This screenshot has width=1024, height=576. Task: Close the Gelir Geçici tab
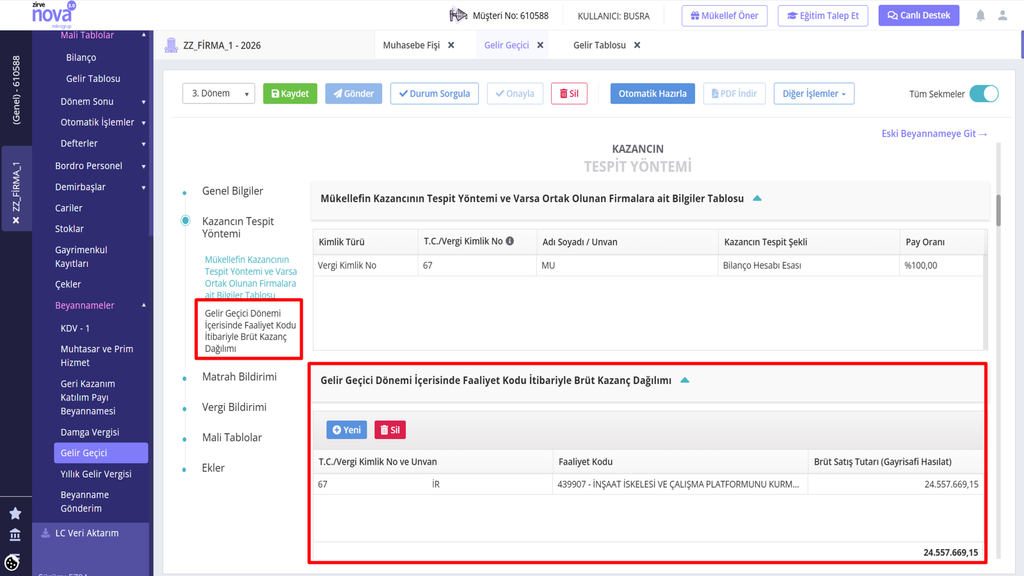[540, 45]
